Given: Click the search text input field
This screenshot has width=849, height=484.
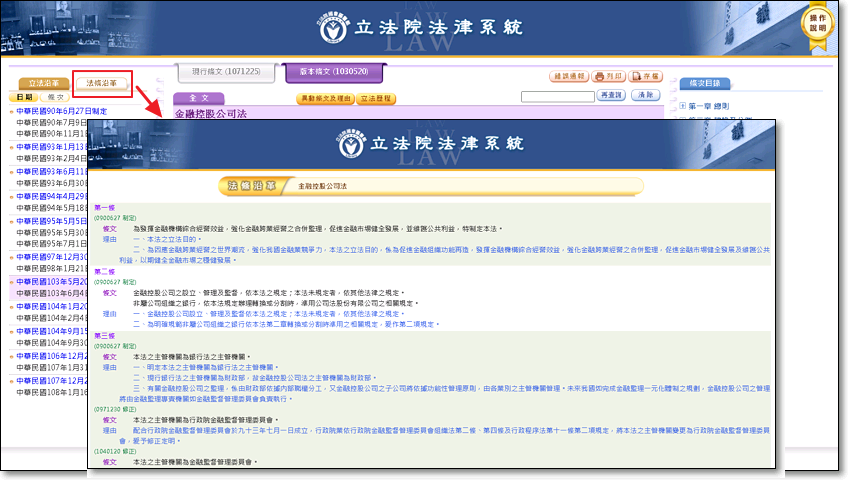Looking at the screenshot, I should [557, 96].
